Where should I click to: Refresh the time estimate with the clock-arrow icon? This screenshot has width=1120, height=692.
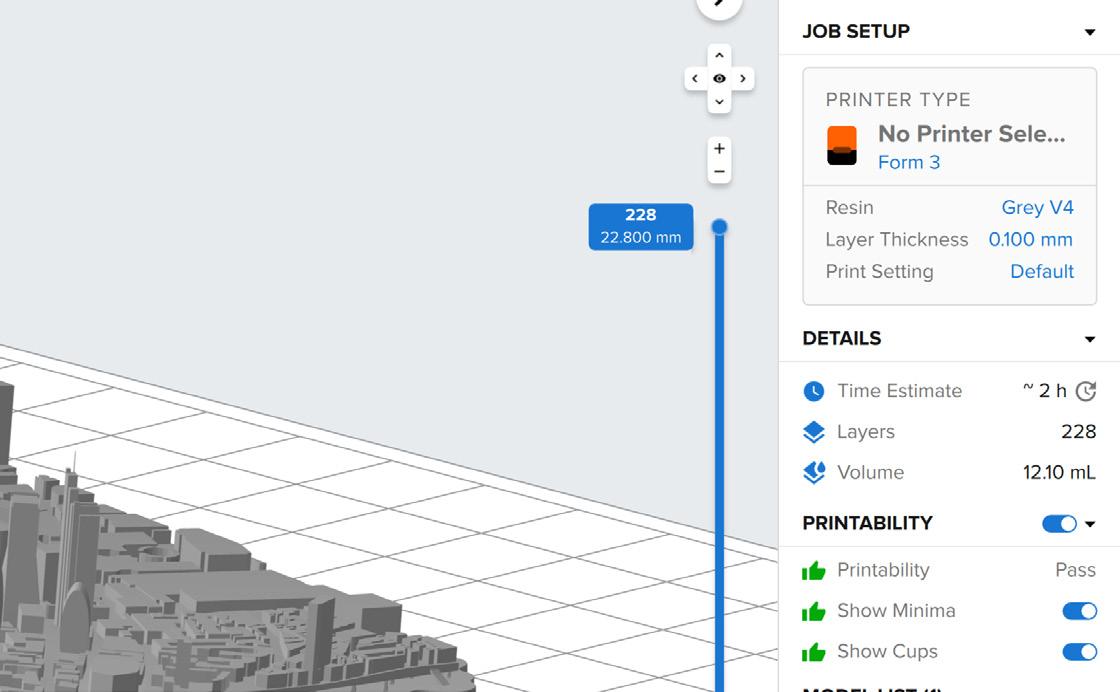click(x=1086, y=391)
